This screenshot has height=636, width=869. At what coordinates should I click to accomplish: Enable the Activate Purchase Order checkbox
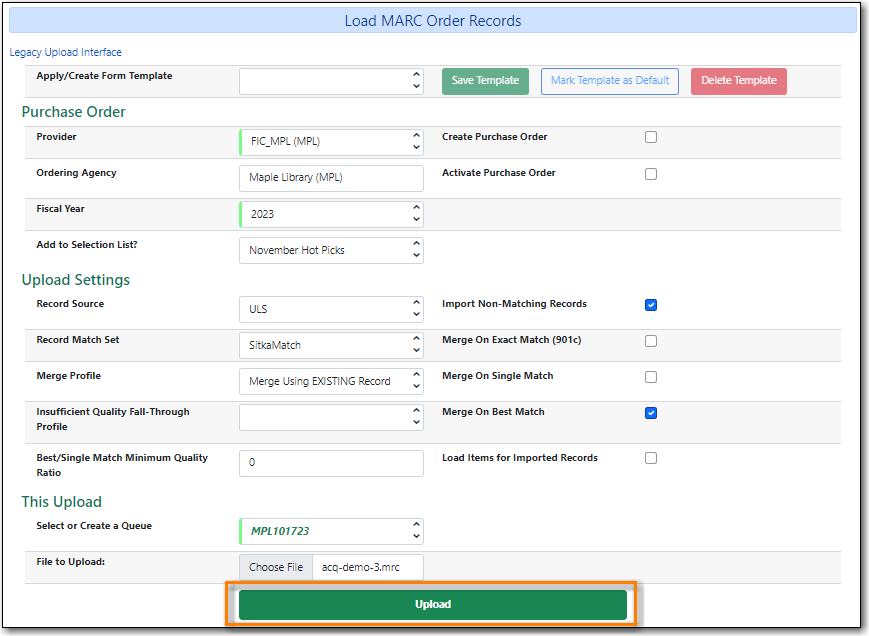tap(651, 173)
